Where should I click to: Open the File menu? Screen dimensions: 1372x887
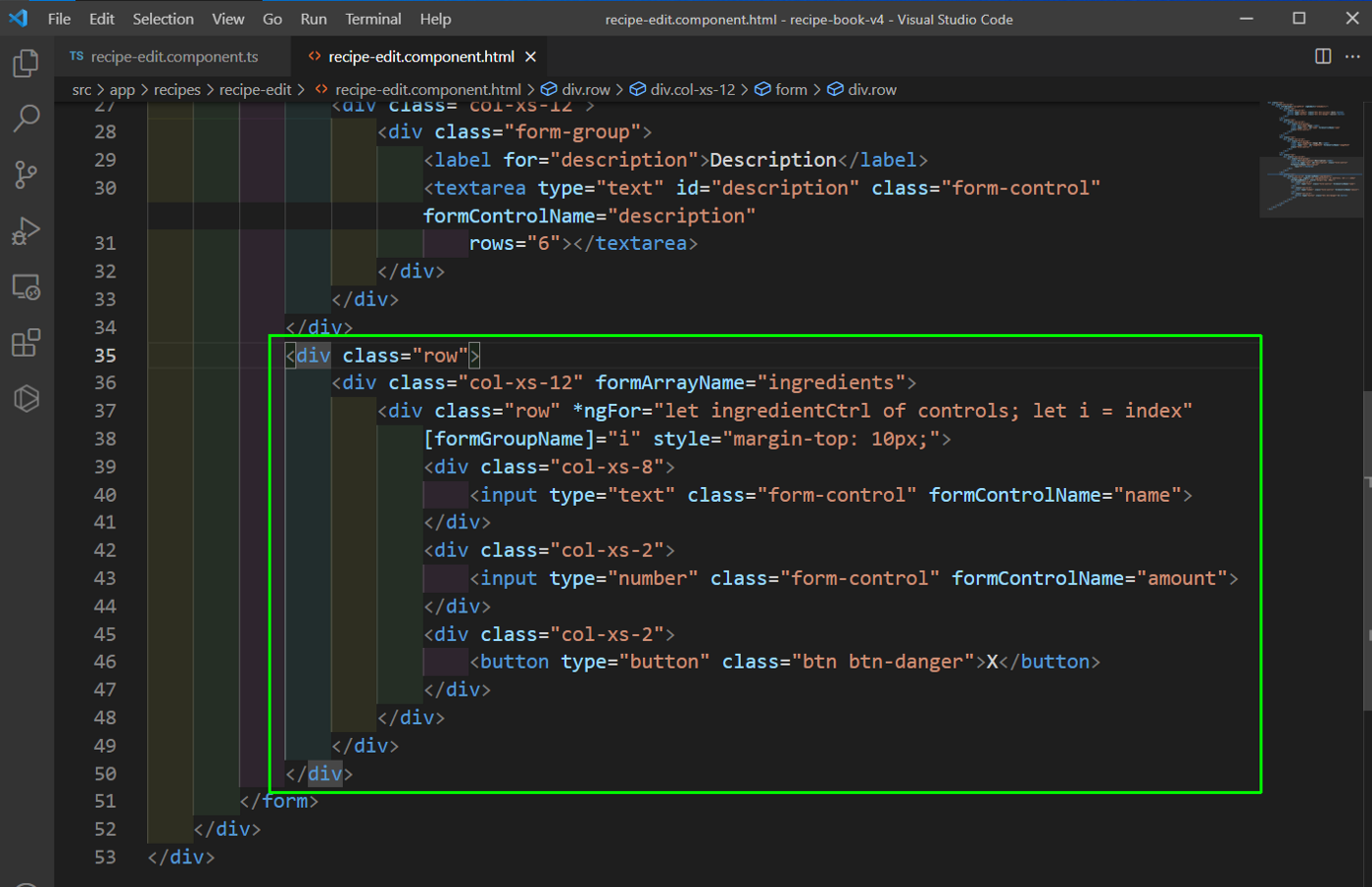coord(59,19)
